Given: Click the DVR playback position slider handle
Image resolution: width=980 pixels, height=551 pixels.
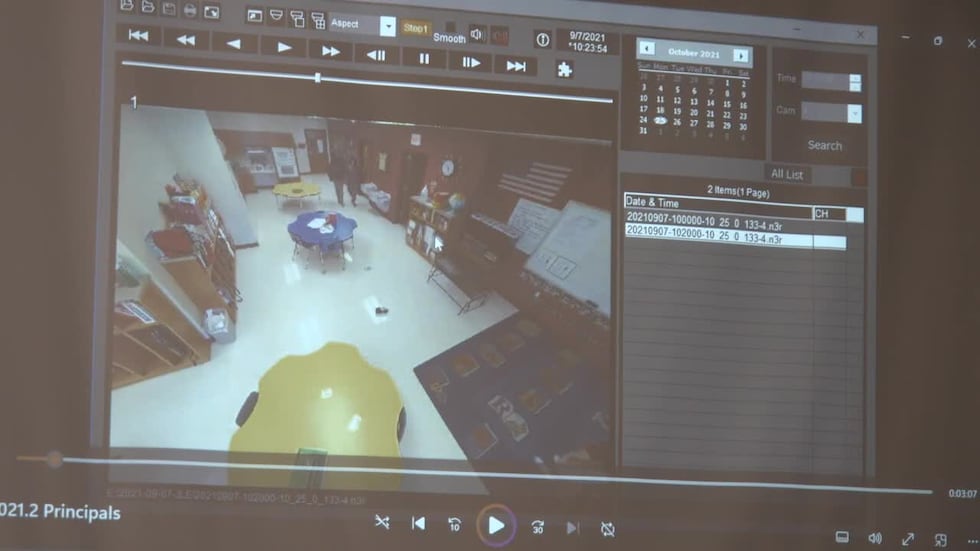Looking at the screenshot, I should (318, 76).
